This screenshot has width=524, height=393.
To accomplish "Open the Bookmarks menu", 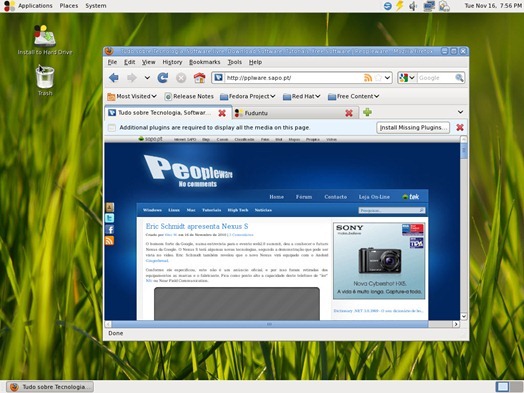I will (205, 62).
